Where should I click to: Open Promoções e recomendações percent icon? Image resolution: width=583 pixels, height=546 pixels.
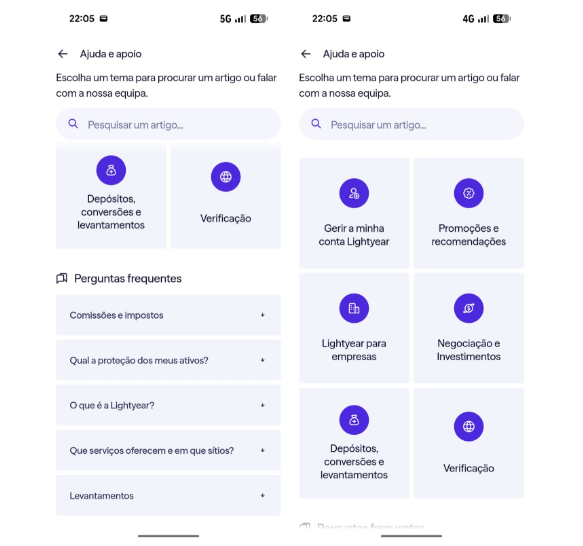point(468,193)
